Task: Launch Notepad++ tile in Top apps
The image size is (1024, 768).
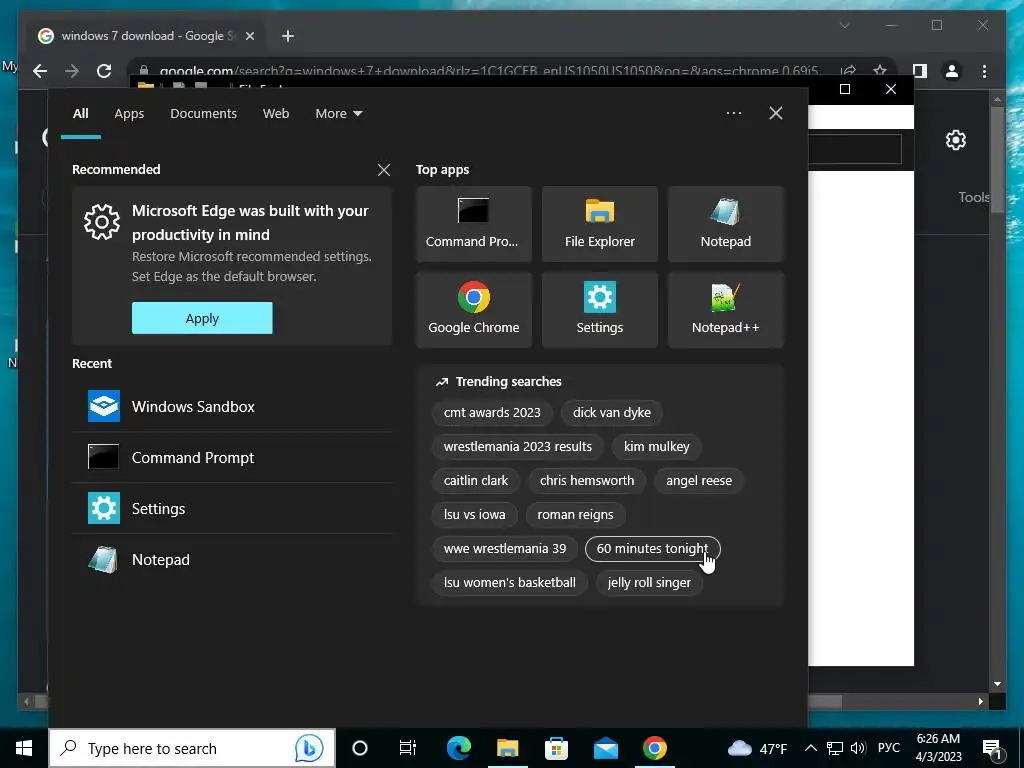Action: [x=726, y=310]
